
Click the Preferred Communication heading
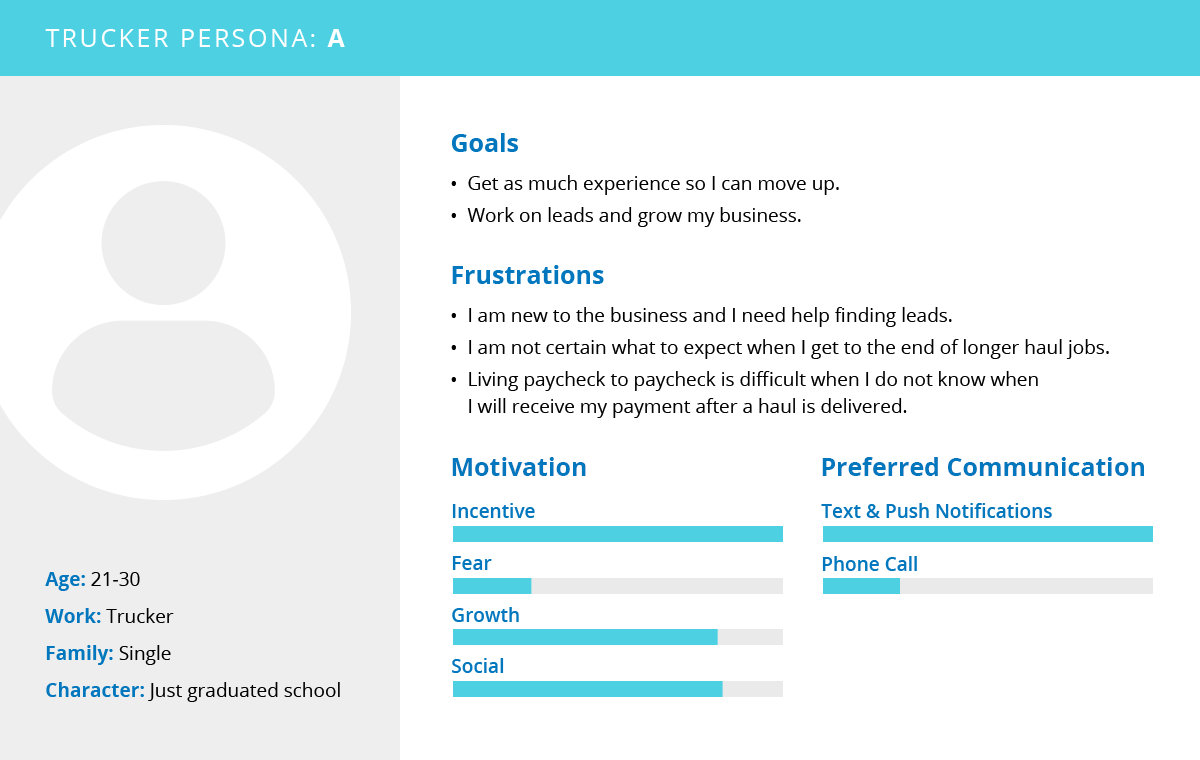click(x=983, y=467)
